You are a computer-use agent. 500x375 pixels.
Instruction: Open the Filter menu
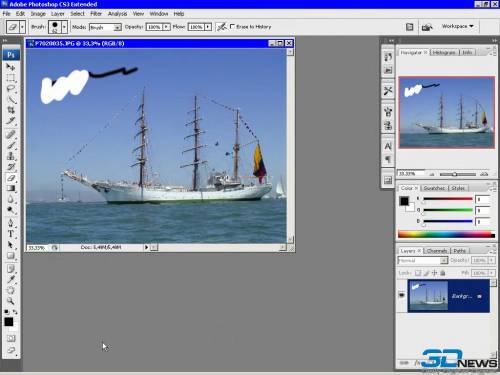point(96,14)
